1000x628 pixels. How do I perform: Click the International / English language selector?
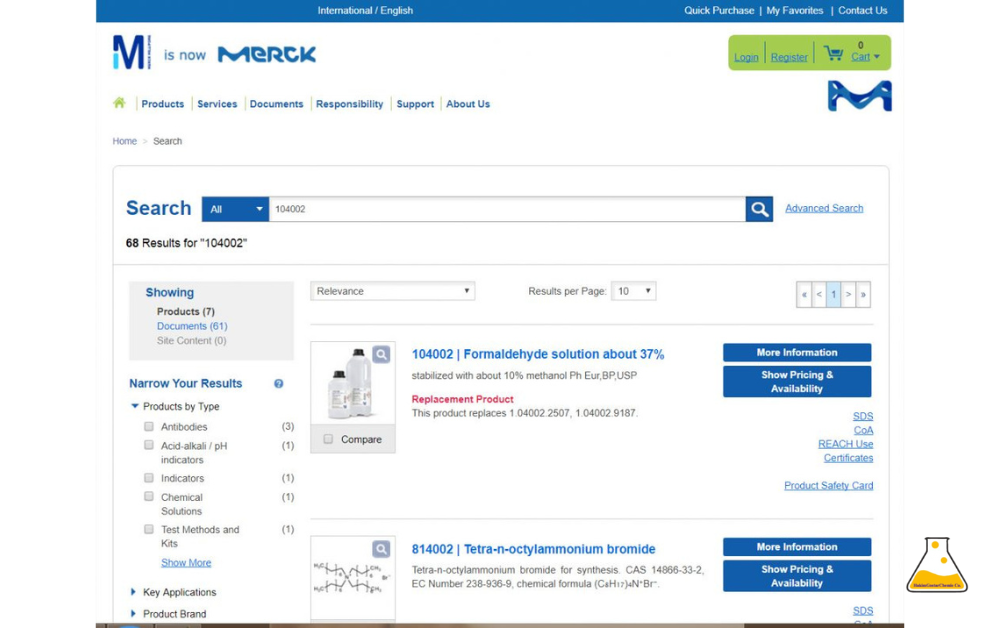pos(365,10)
